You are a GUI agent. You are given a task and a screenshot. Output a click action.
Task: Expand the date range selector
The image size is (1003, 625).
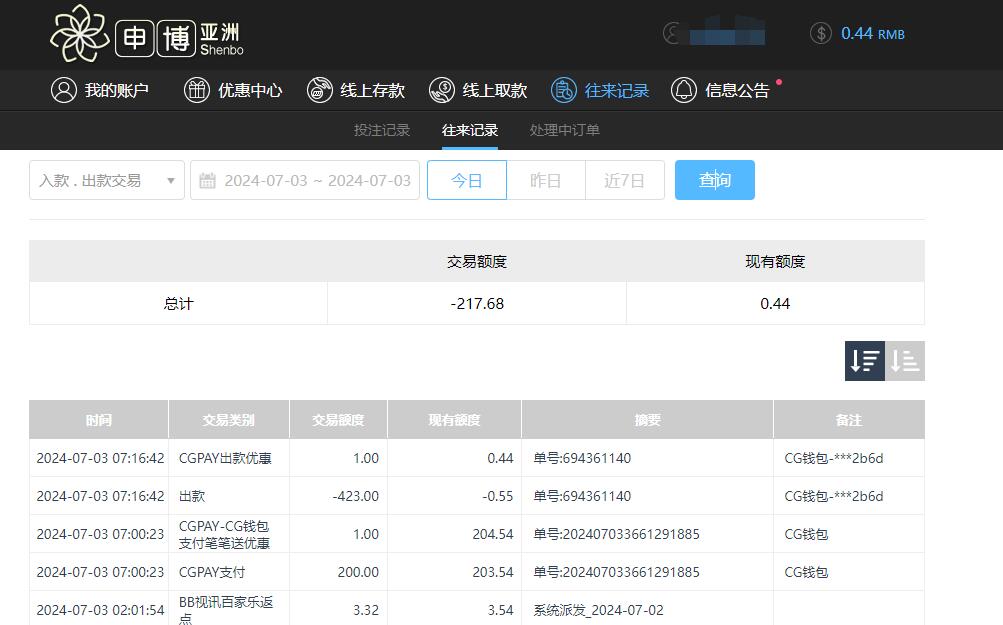(305, 180)
